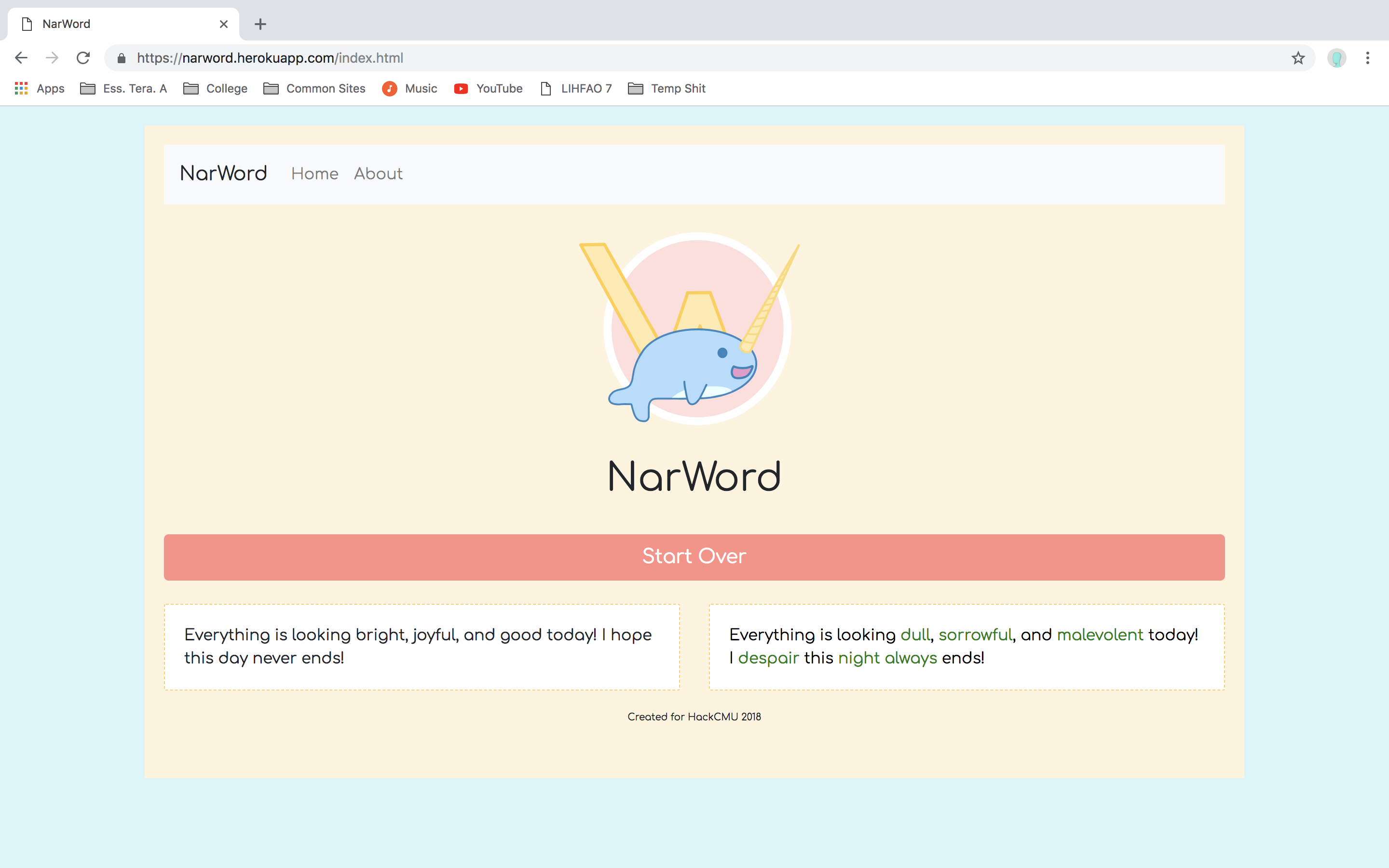Open the Chrome three-dot menu
Viewport: 1389px width, 868px height.
point(1368,58)
